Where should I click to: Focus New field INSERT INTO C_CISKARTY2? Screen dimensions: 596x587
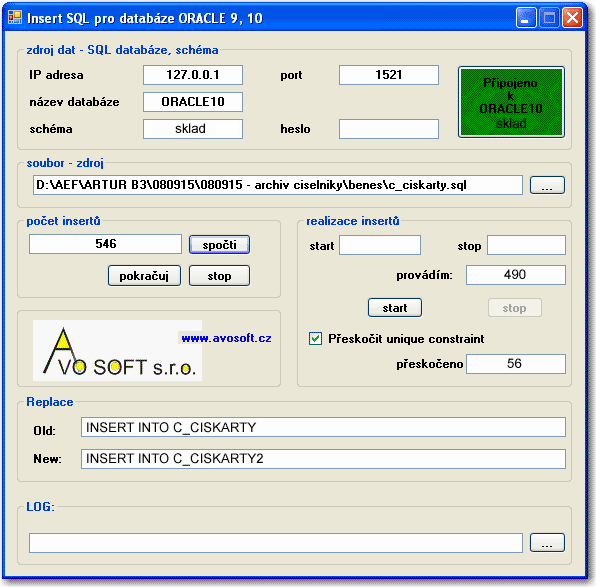(323, 459)
